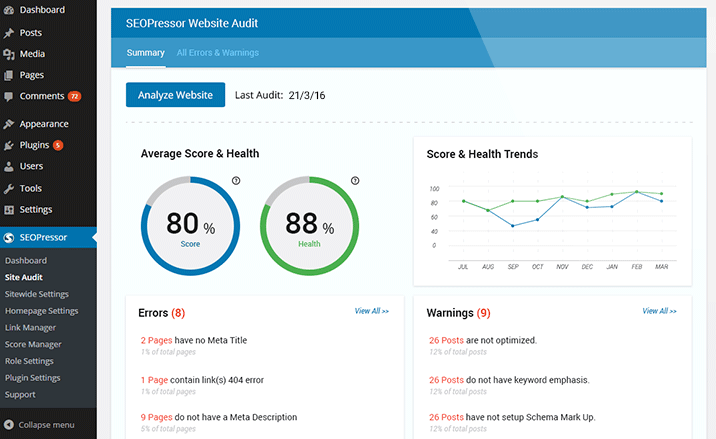Click the SEP blue data point on chart
This screenshot has height=439, width=716.
pos(513,226)
